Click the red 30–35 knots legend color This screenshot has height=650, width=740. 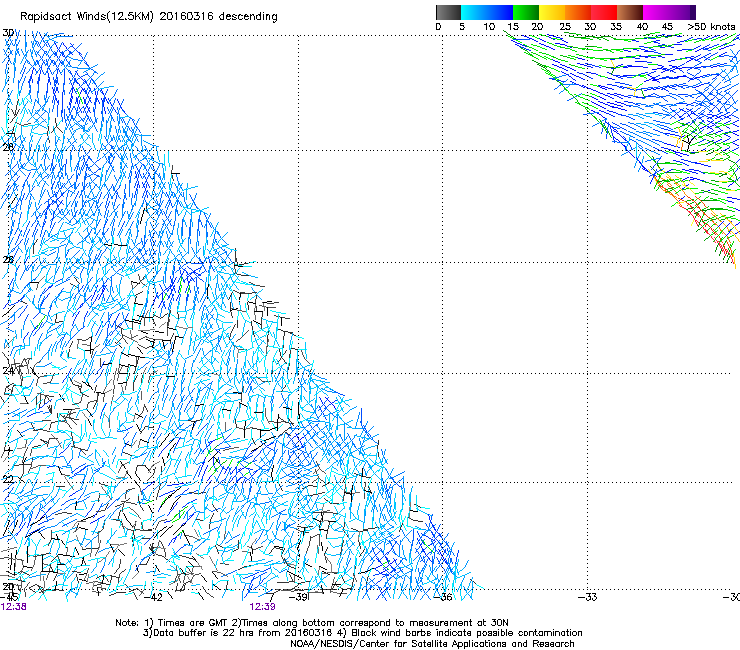(604, 12)
